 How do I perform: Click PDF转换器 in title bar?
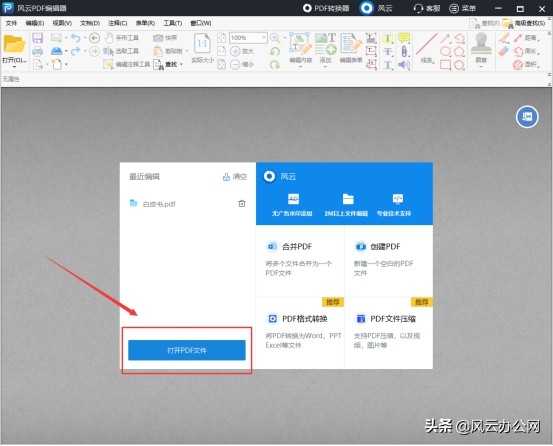(x=326, y=8)
